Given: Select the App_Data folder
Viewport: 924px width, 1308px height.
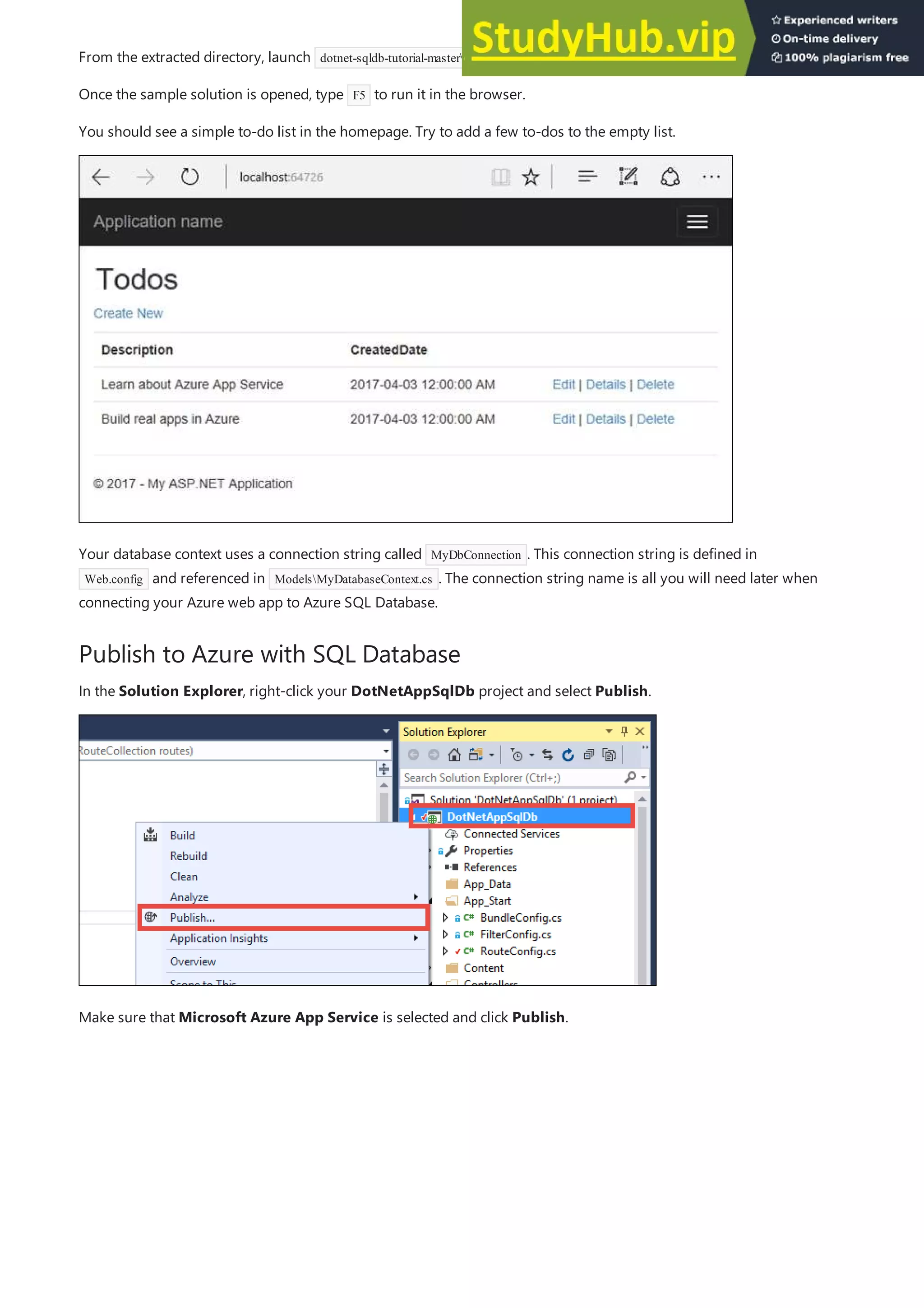Looking at the screenshot, I should pyautogui.click(x=487, y=884).
